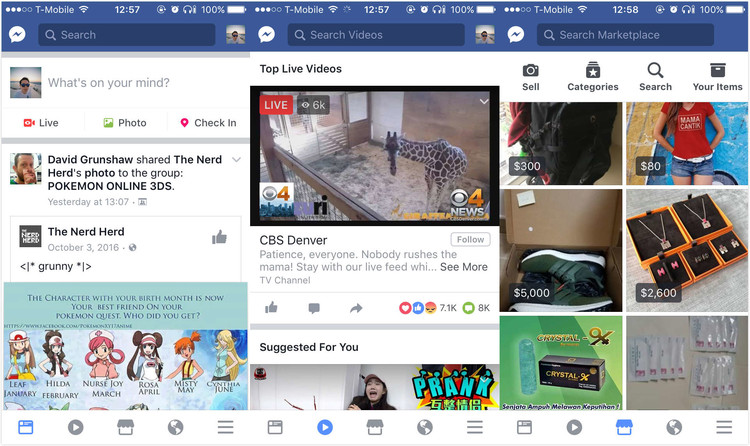Select Videos tab in first screen
This screenshot has height=446, width=750.
76,427
